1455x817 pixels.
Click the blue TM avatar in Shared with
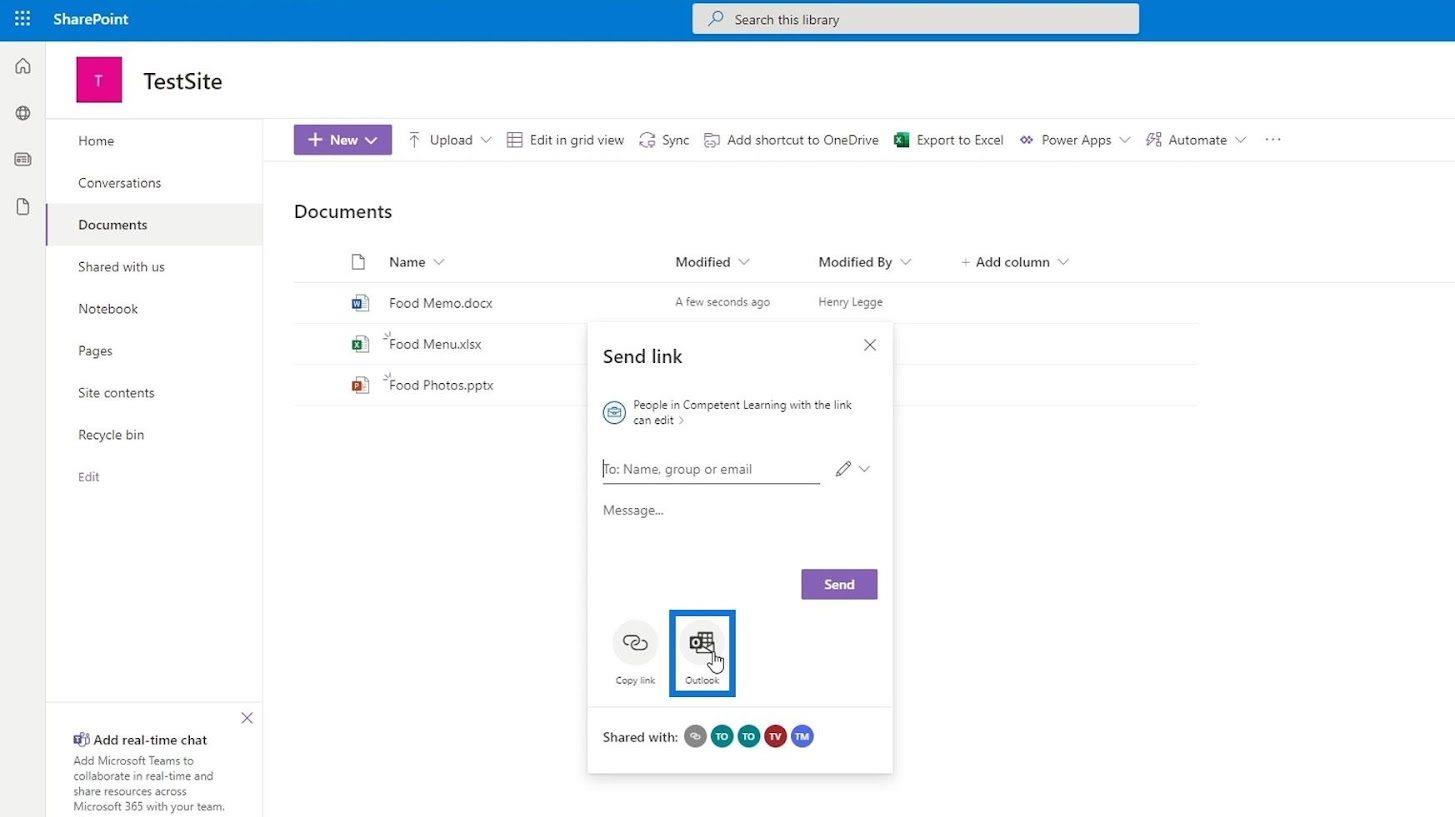pos(802,736)
